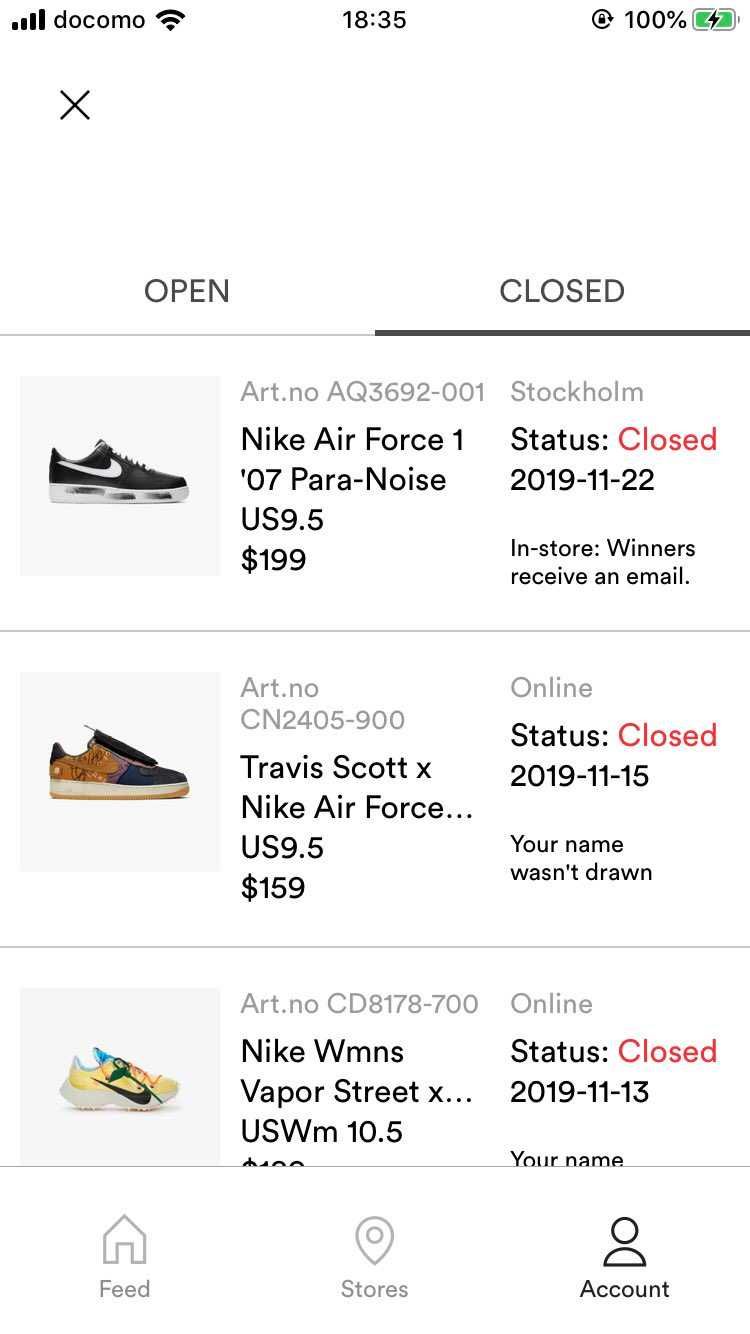This screenshot has width=750, height=1334.
Task: Tap the signal strength bars icon
Action: 28,20
